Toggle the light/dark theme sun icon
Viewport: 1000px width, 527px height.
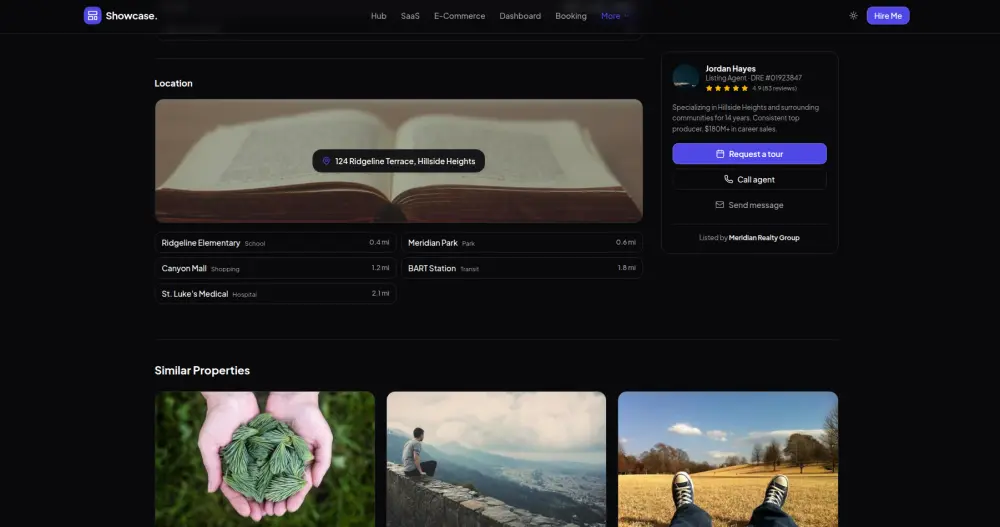pyautogui.click(x=853, y=15)
